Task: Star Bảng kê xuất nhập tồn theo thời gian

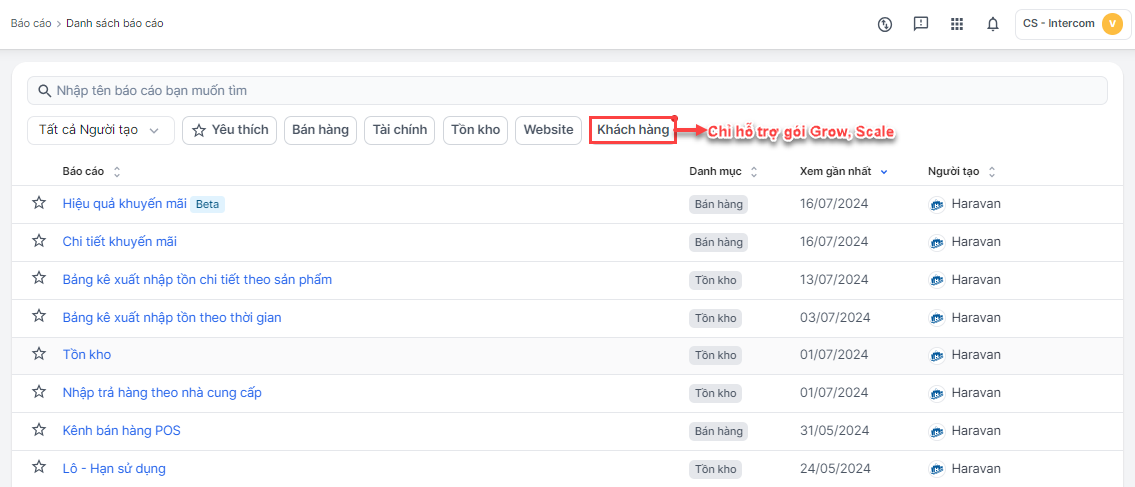Action: click(x=39, y=316)
